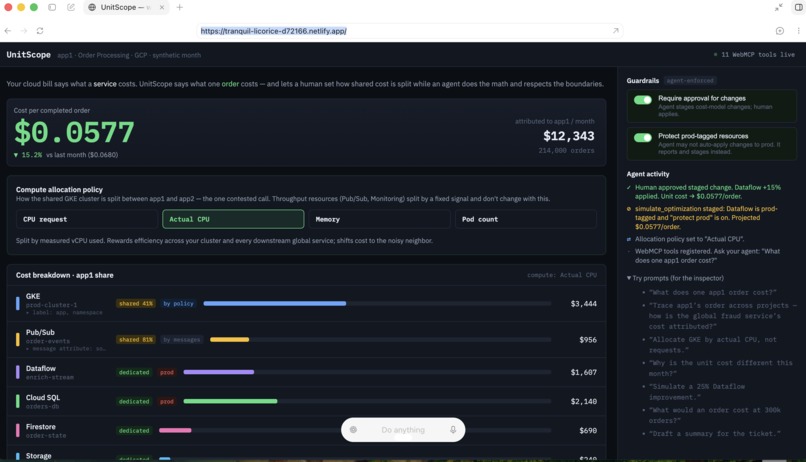The image size is (806, 462).
Task: Select Actual CPU allocation policy
Action: tap(233, 219)
